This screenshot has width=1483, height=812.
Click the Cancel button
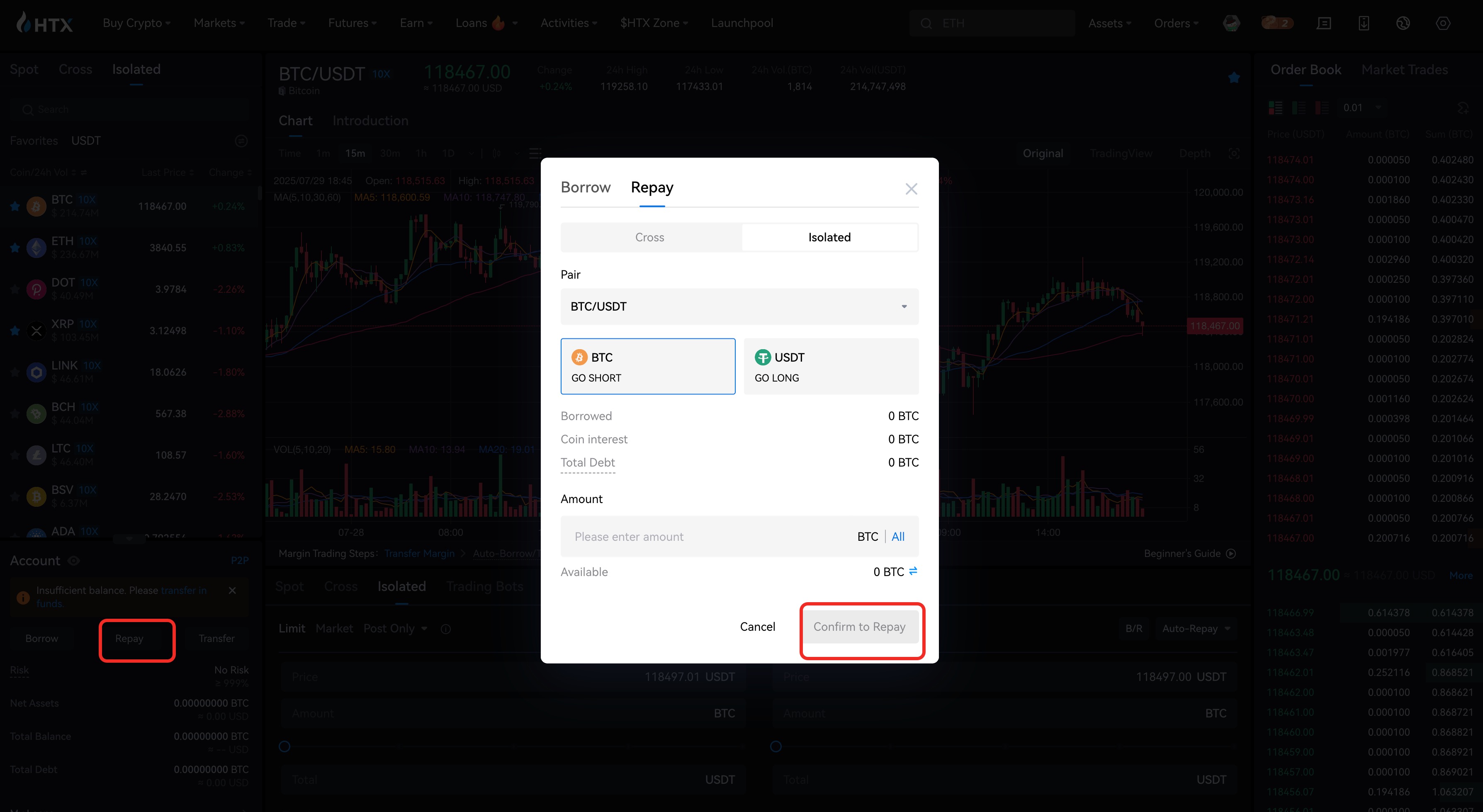[757, 627]
